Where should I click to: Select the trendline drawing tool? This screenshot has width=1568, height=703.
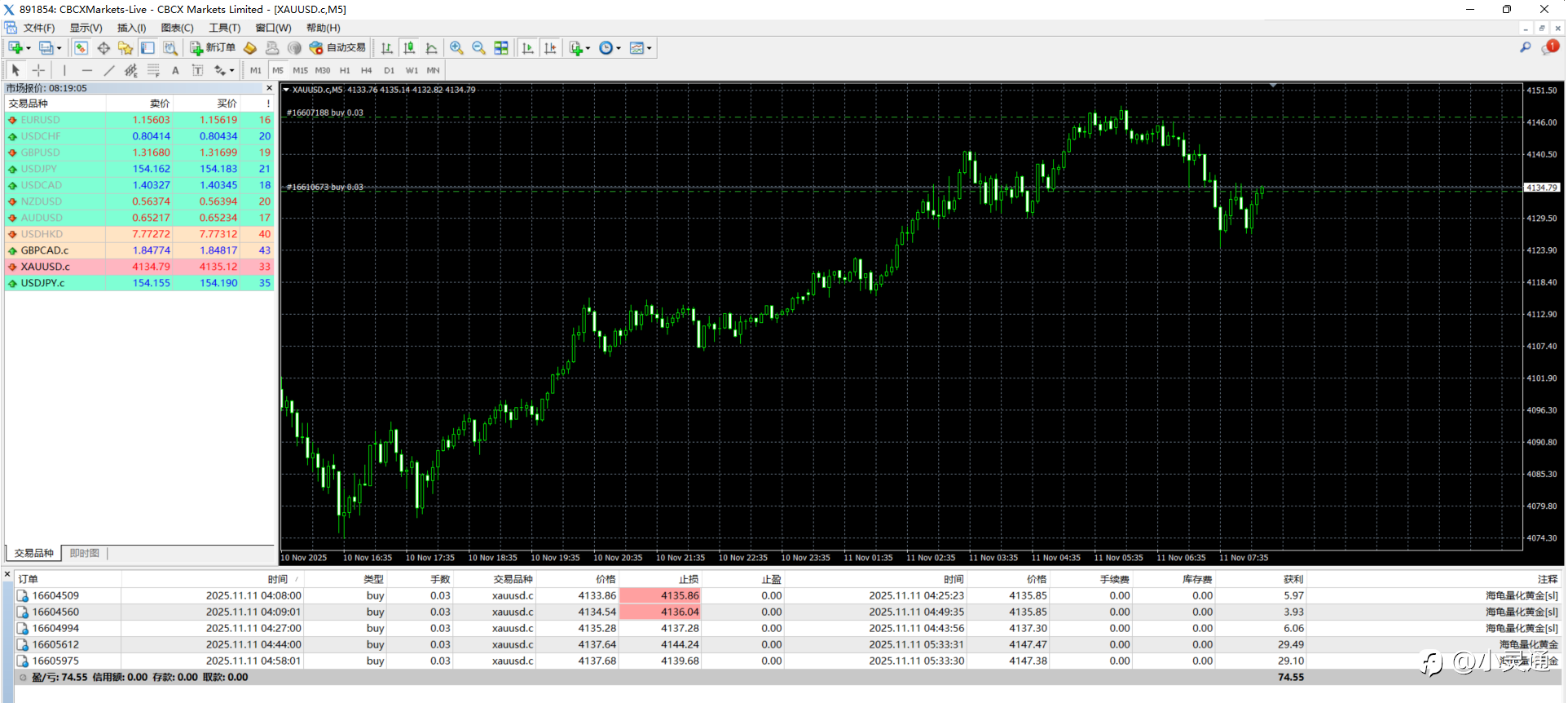pos(108,70)
